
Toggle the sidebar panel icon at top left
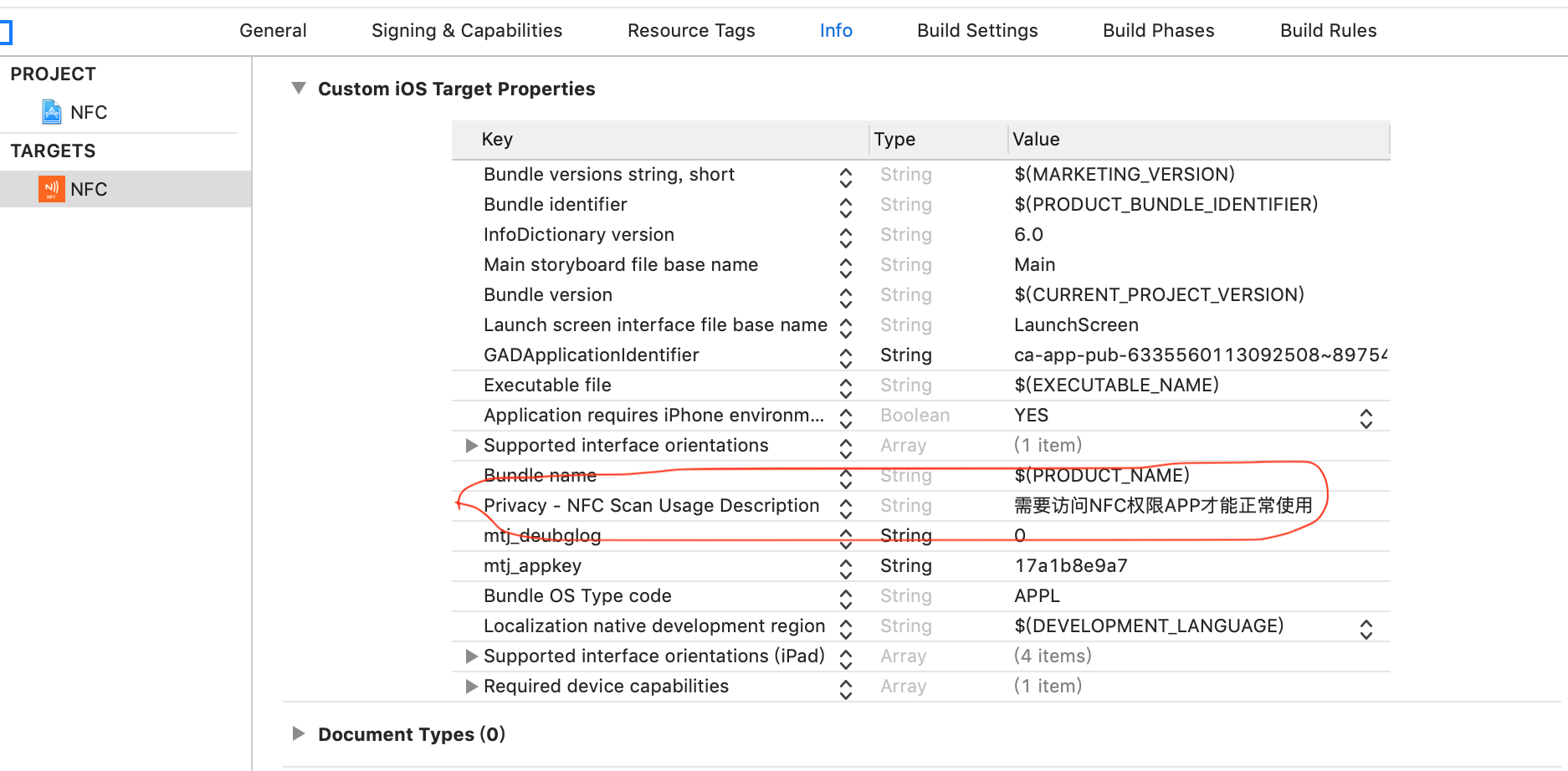[6, 32]
